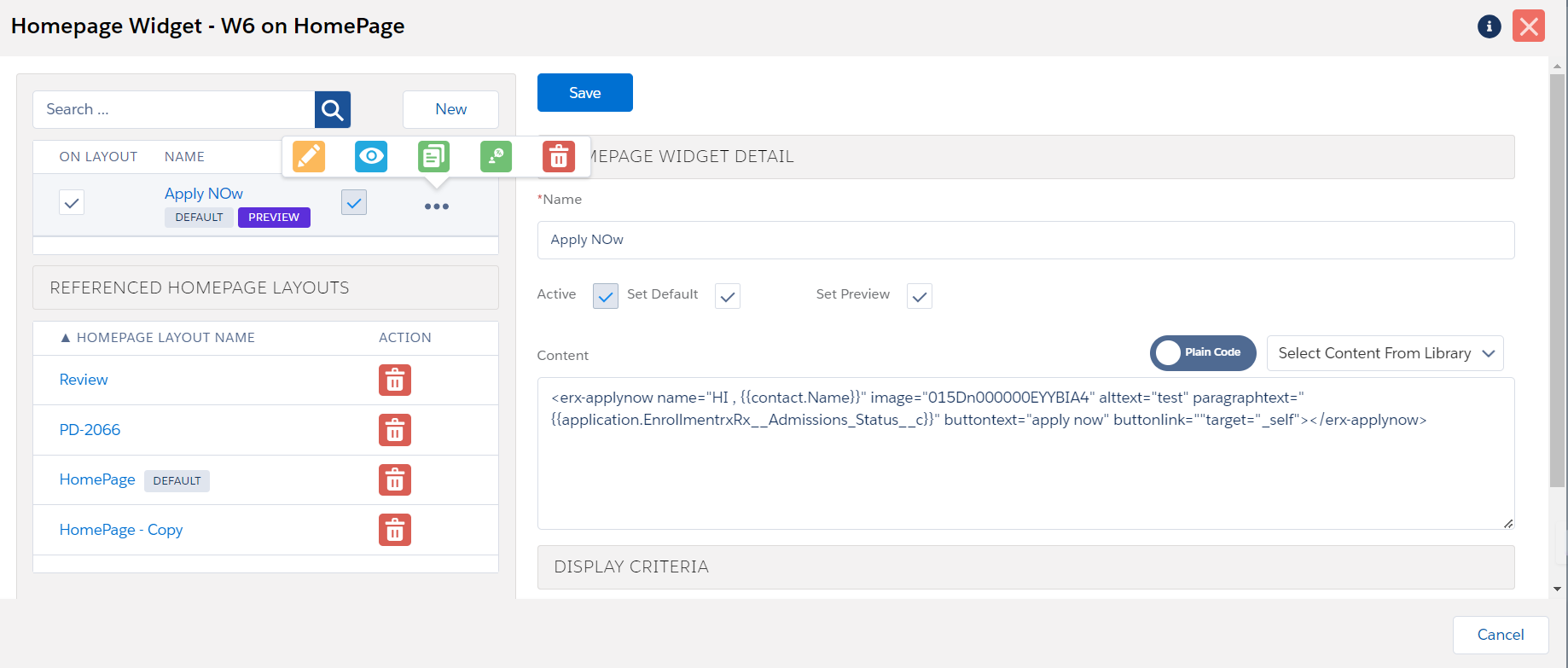Click the red trash icon in action popup
The height and width of the screenshot is (668, 1568).
[558, 156]
